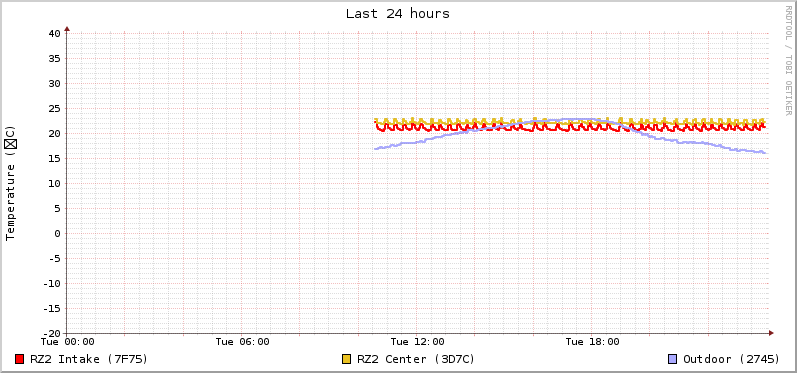The image size is (797, 373).
Task: Click the -5 y-axis tick value
Action: click(x=55, y=258)
